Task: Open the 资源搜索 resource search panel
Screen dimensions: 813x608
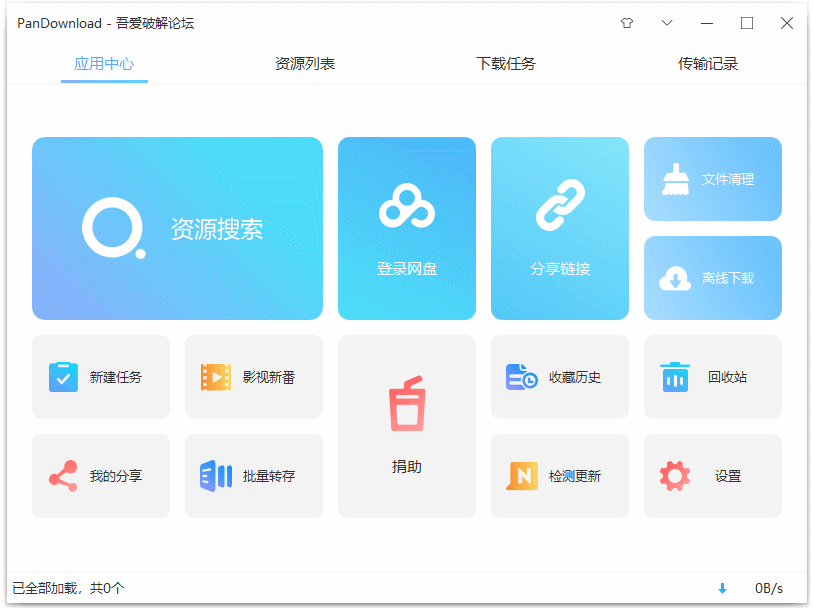Action: [177, 228]
